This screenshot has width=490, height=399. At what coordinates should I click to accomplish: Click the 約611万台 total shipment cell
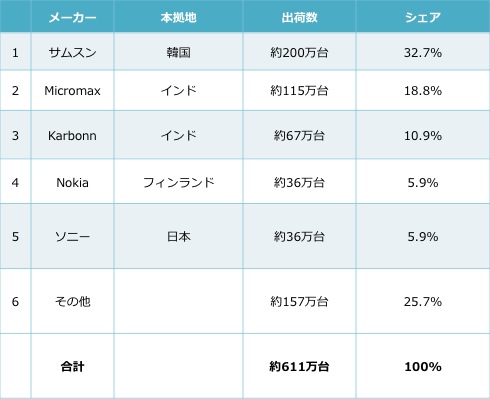299,367
